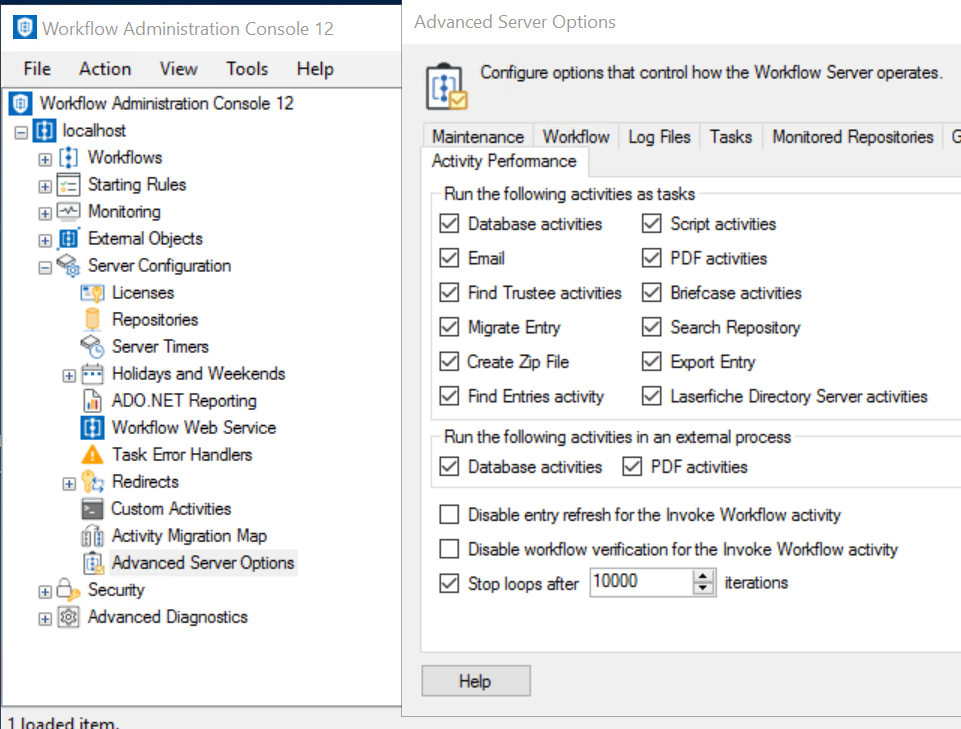Screen dimensions: 961x729
Task: Click the ADO.NET Reporting chart icon
Action: click(x=93, y=400)
